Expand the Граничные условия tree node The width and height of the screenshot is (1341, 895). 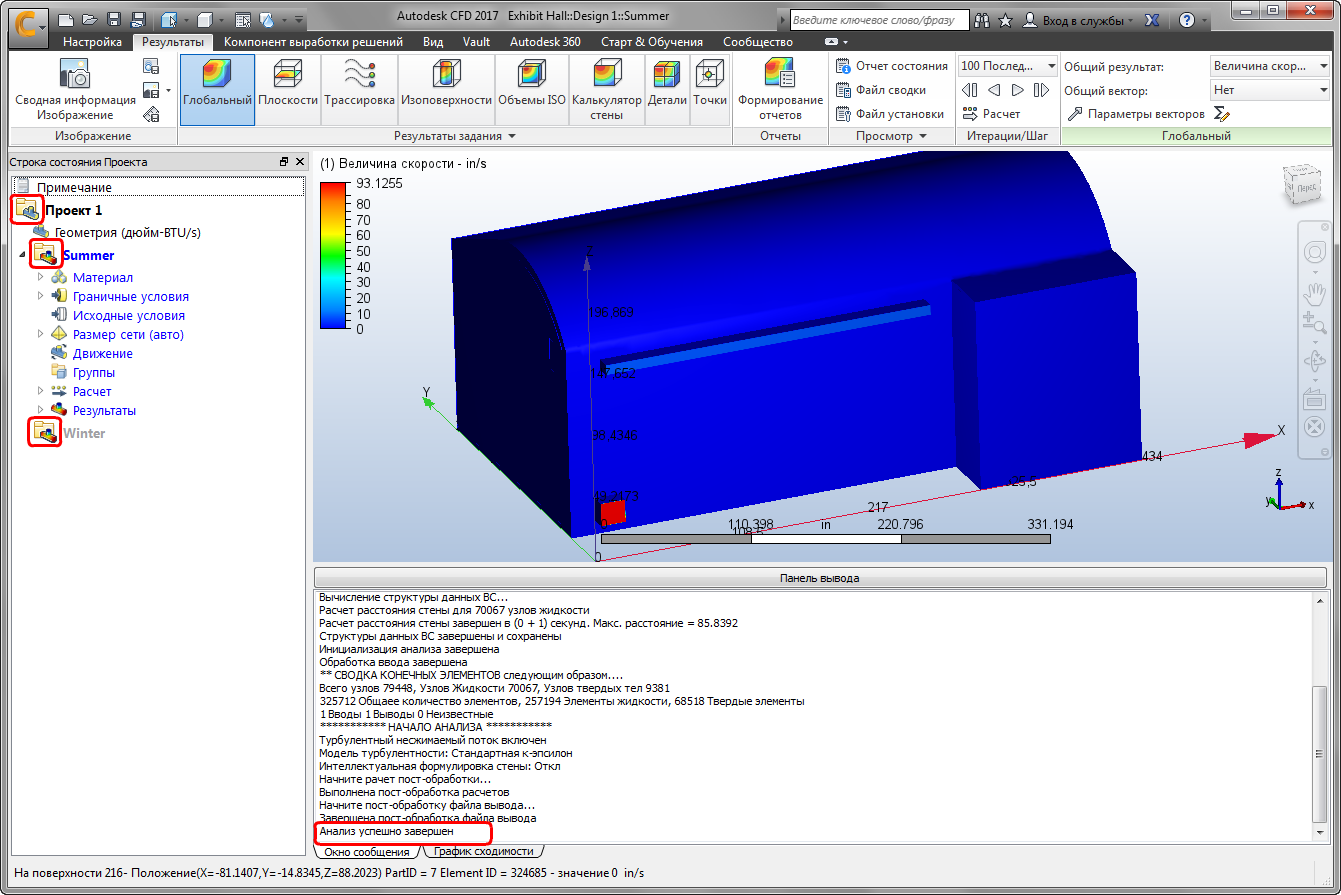[41, 296]
